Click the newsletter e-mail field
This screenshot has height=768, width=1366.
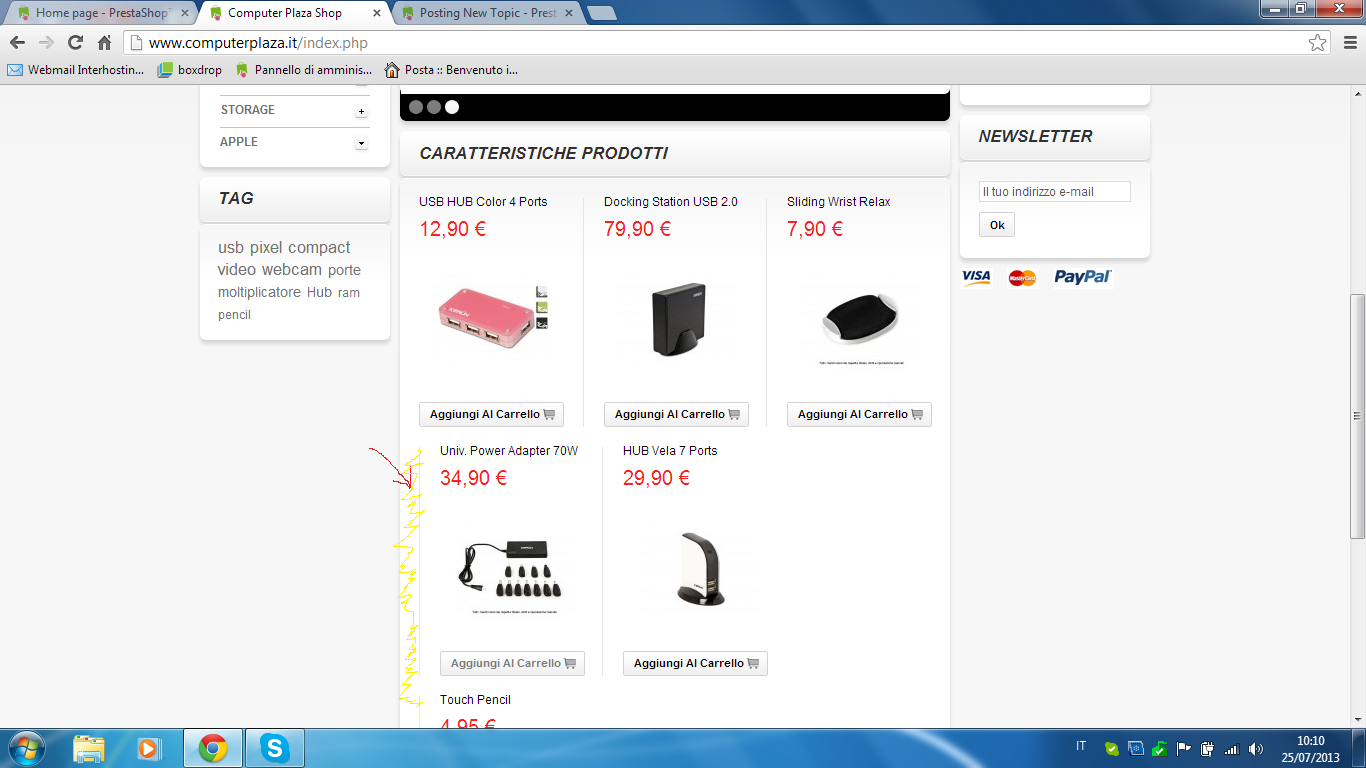tap(1055, 192)
